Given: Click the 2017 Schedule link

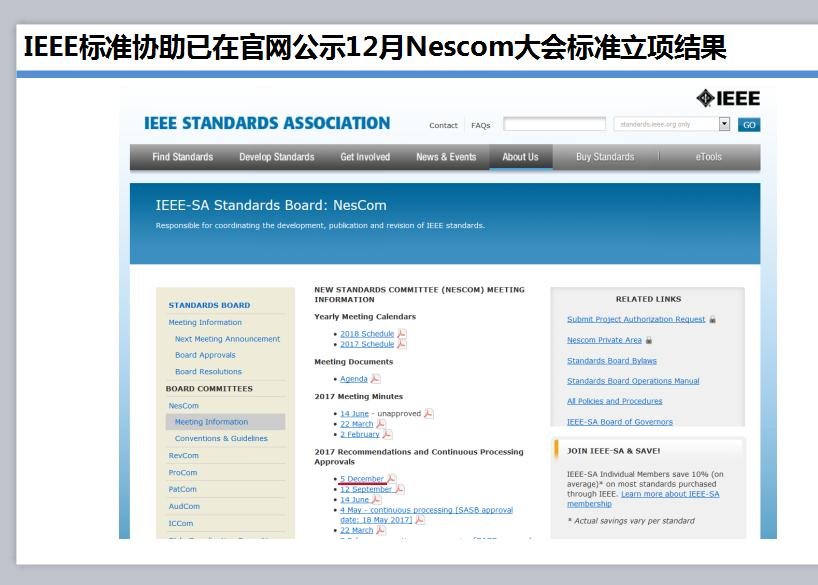Looking at the screenshot, I should [x=367, y=344].
